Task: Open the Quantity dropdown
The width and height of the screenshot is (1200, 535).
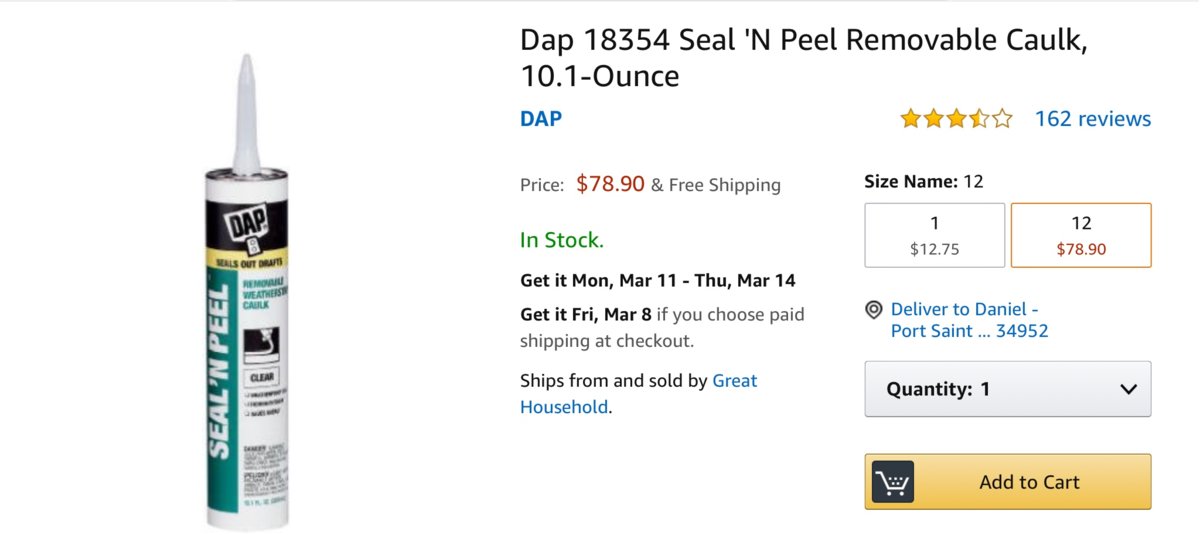Action: (1007, 389)
